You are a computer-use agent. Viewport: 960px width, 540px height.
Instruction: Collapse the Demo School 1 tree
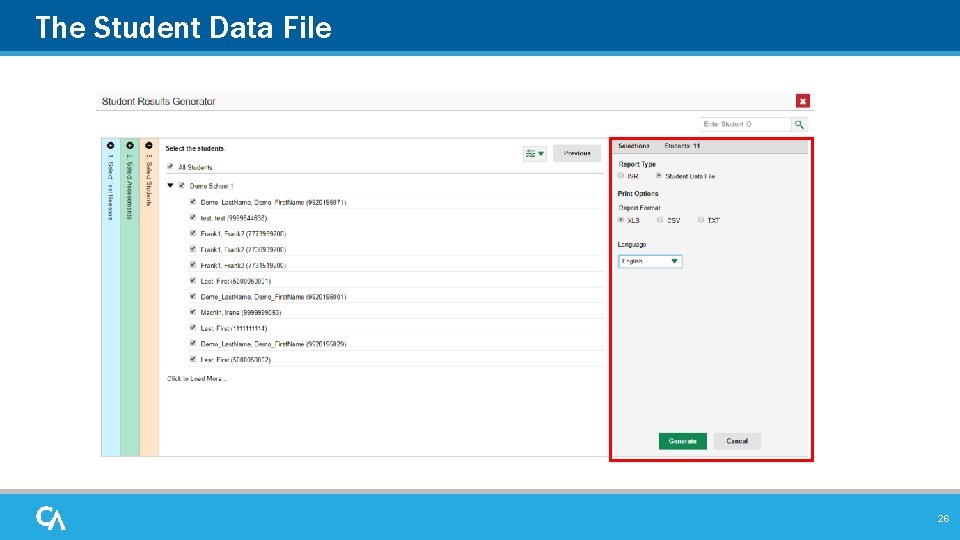tap(170, 186)
